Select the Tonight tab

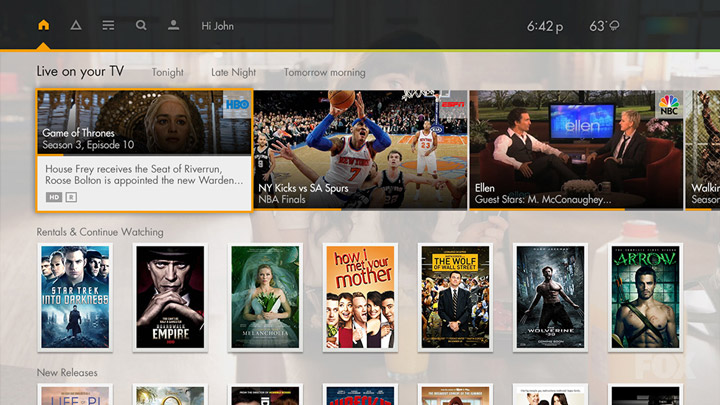click(167, 72)
